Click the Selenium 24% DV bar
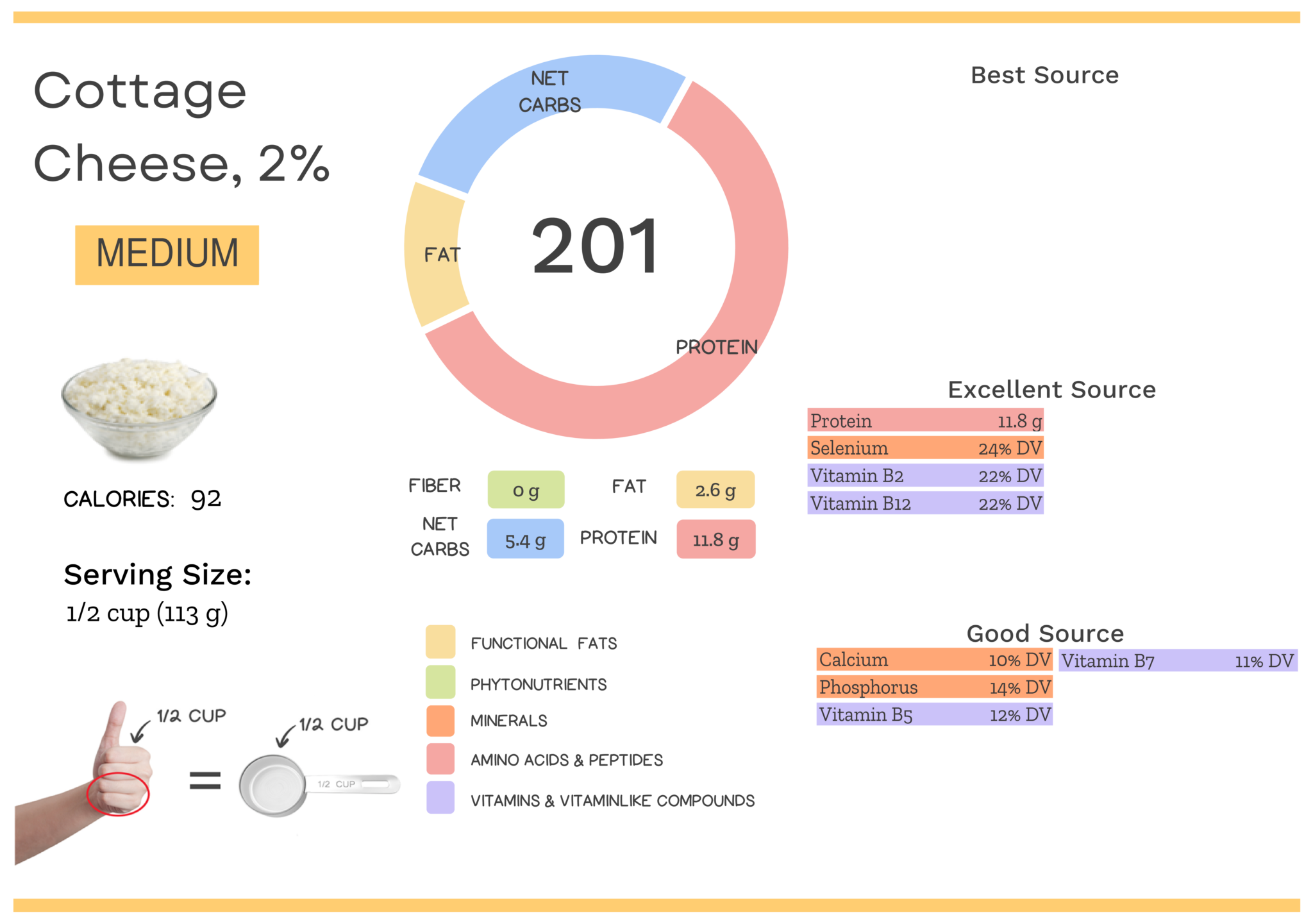The image size is (1313, 924). coord(925,448)
